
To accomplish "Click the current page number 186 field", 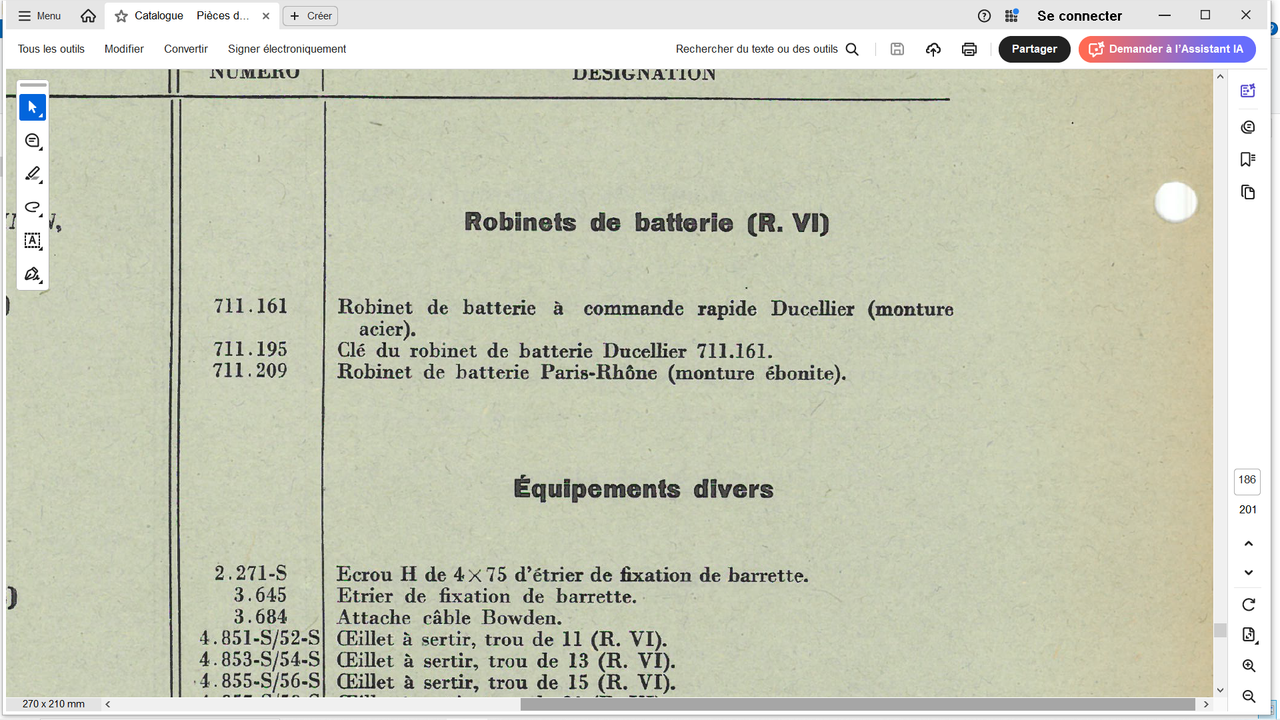I will point(1247,480).
